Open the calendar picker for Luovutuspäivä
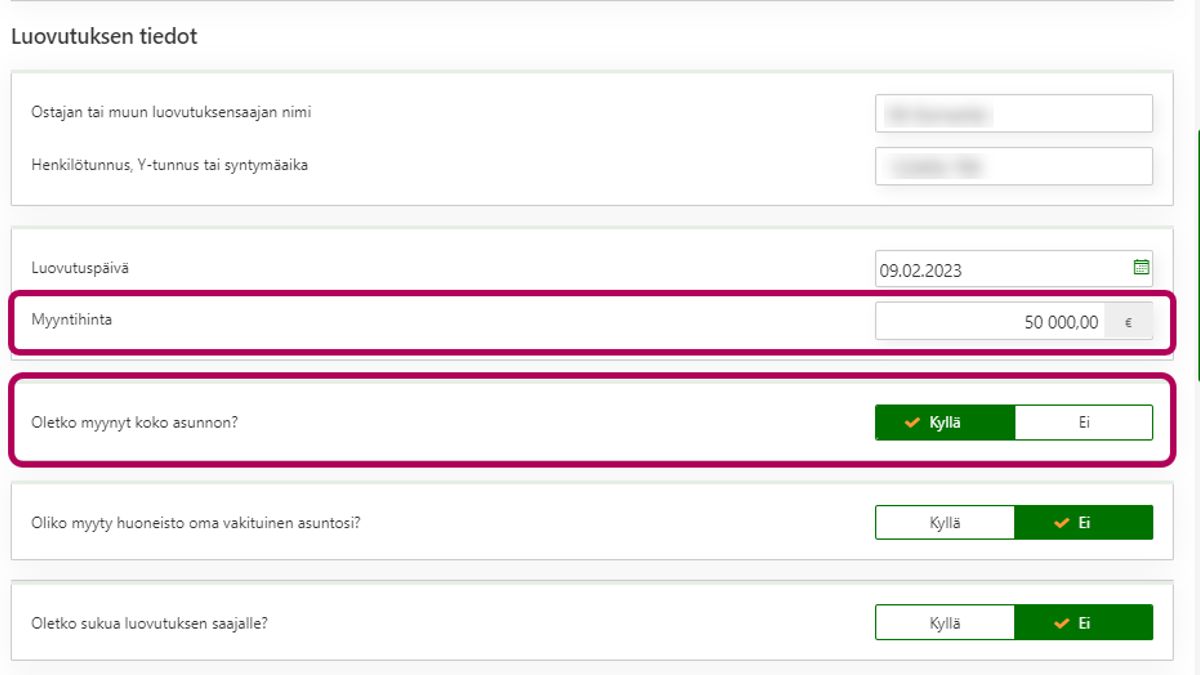This screenshot has height=675, width=1200. pos(1141,268)
